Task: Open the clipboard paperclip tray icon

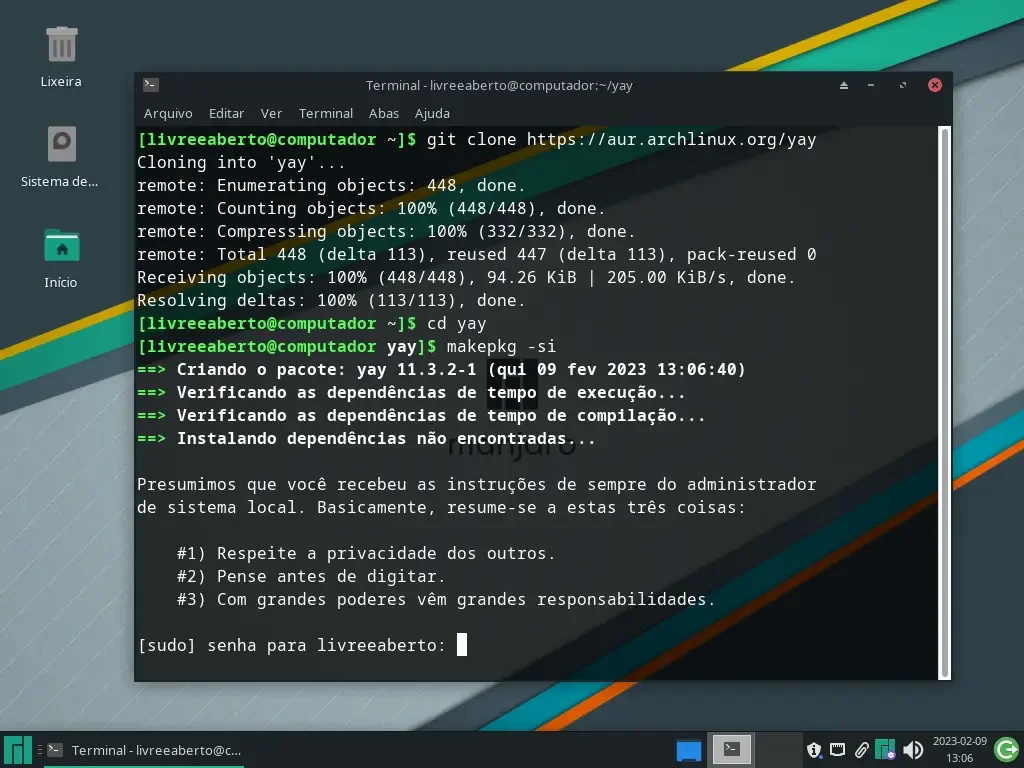Action: [861, 750]
